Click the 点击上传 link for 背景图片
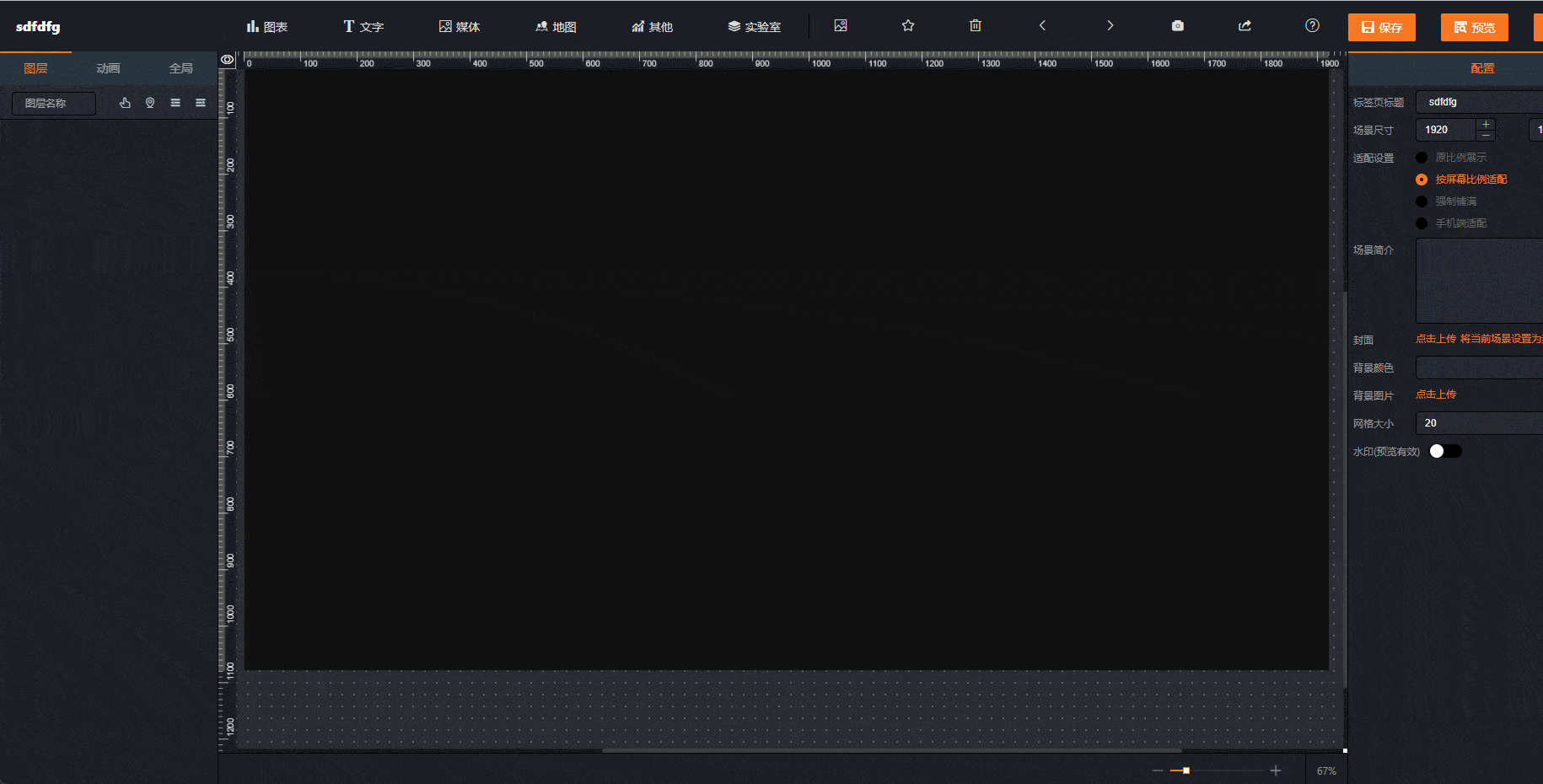 1435,395
